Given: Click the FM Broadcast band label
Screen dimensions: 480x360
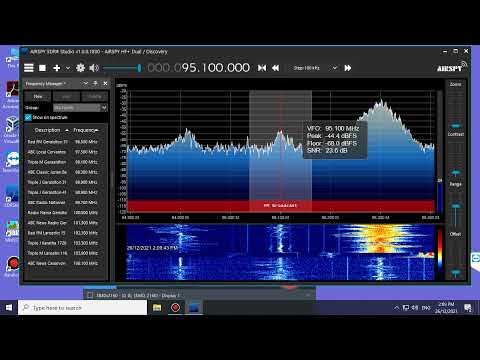Looking at the screenshot, I should 280,206.
